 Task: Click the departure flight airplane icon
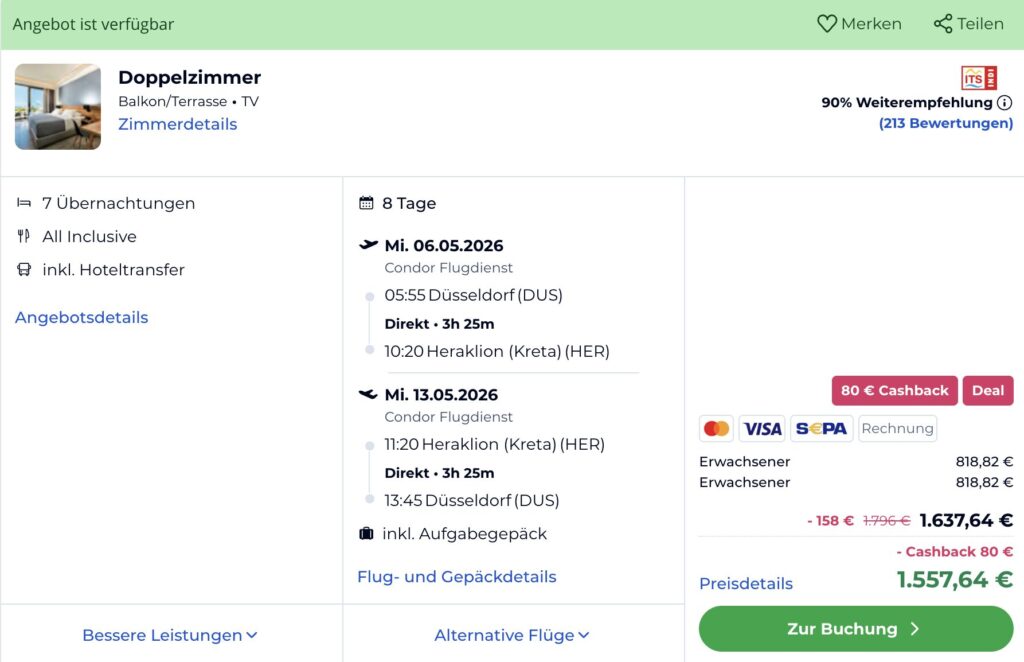click(x=369, y=245)
